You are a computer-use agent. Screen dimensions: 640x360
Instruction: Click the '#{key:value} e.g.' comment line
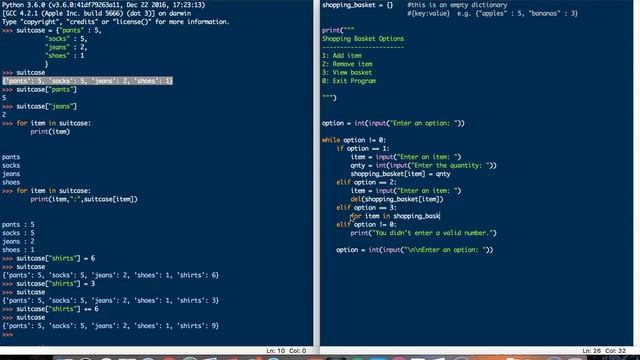point(492,13)
